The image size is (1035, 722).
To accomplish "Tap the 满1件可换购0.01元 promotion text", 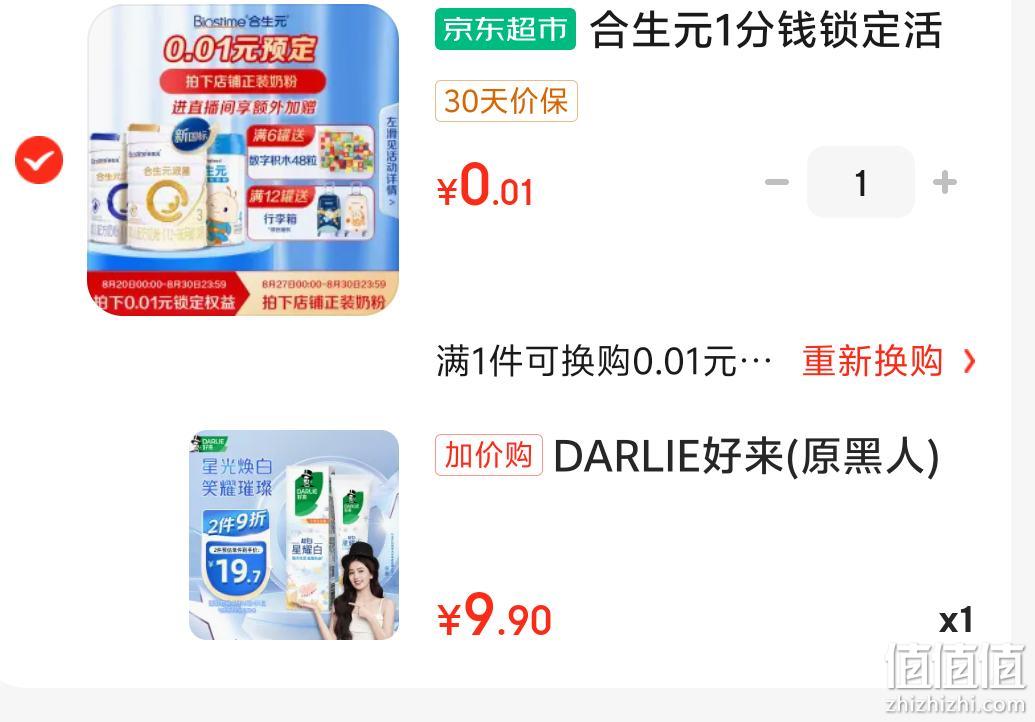I will 603,362.
